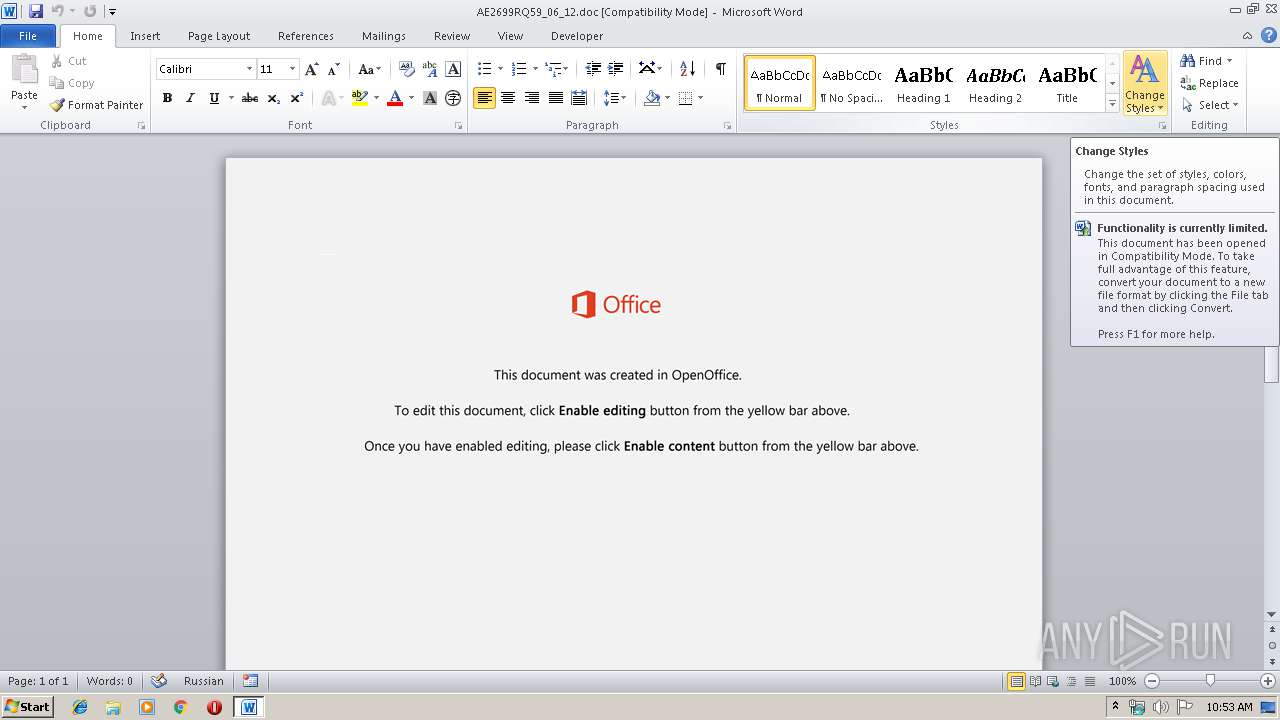This screenshot has width=1280, height=720.
Task: Click Shrink Font icon
Action: (334, 69)
